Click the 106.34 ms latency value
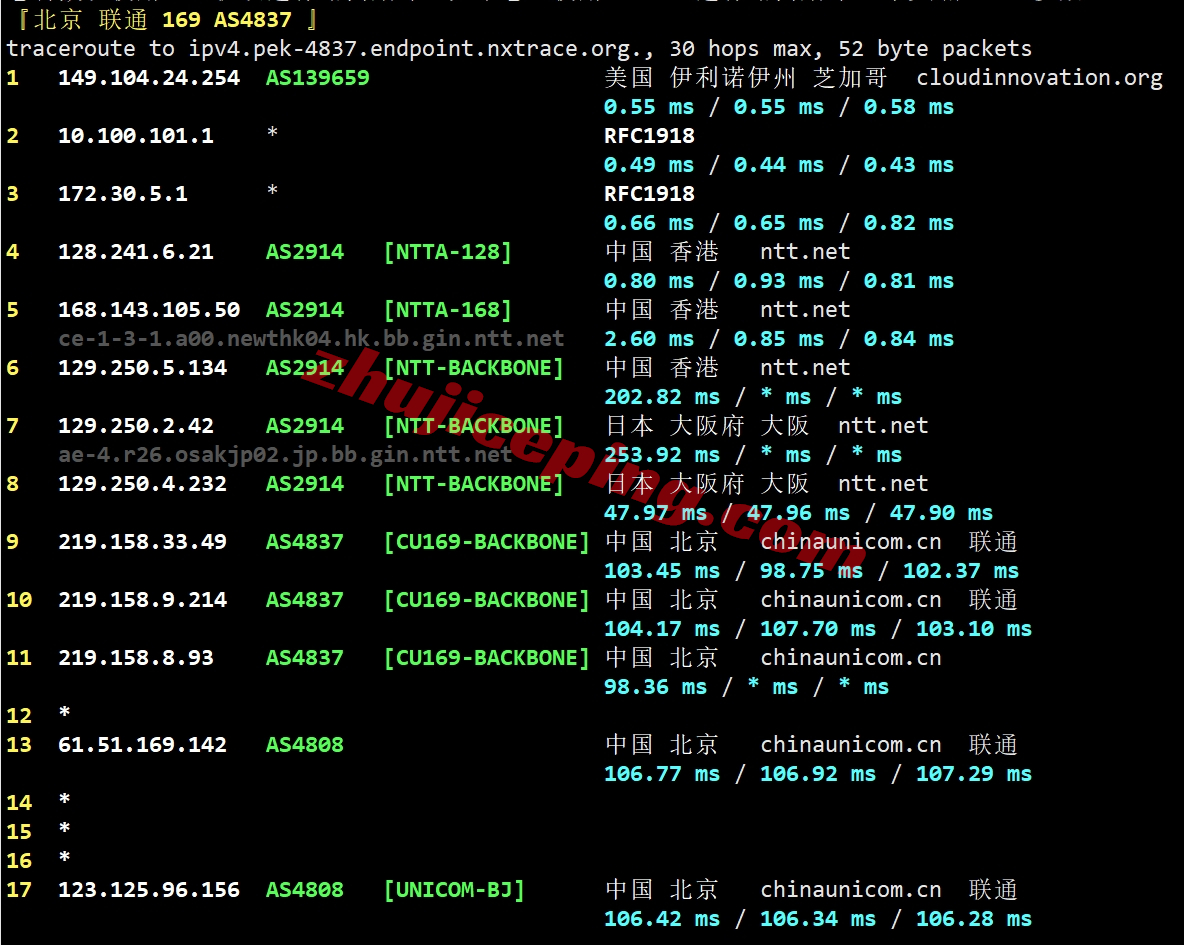 pyautogui.click(x=818, y=919)
